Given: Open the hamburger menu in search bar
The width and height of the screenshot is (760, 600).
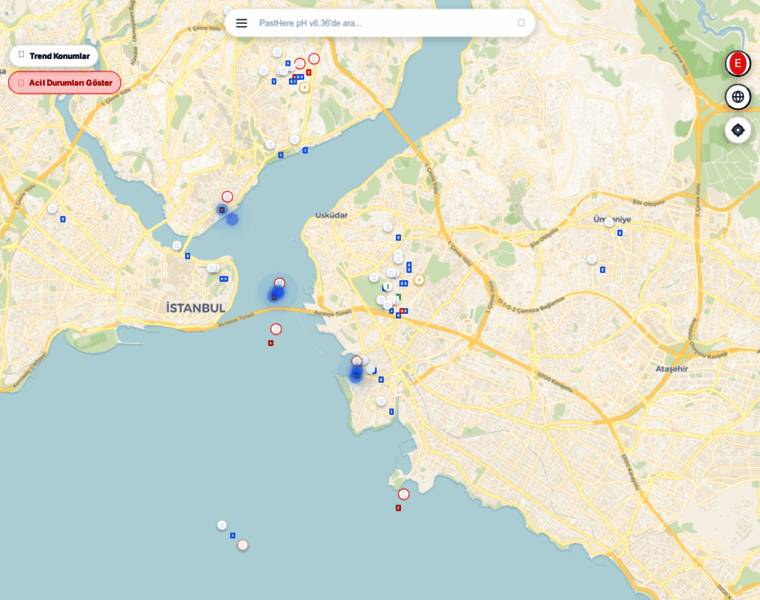Looking at the screenshot, I should pos(241,23).
